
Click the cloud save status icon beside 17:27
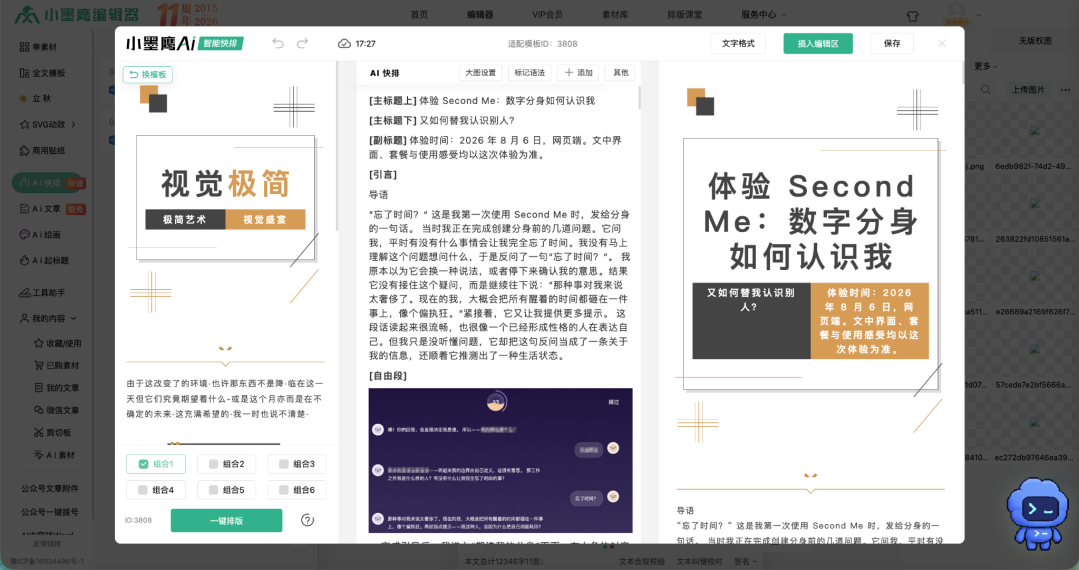[x=344, y=43]
